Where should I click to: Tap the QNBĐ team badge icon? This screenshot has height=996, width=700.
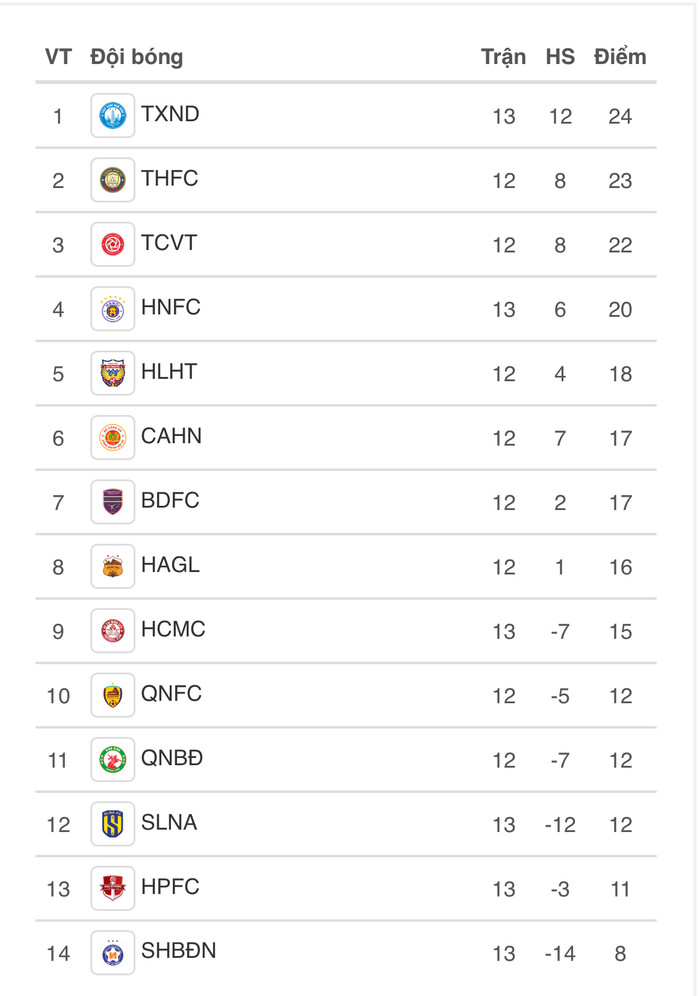pos(112,759)
